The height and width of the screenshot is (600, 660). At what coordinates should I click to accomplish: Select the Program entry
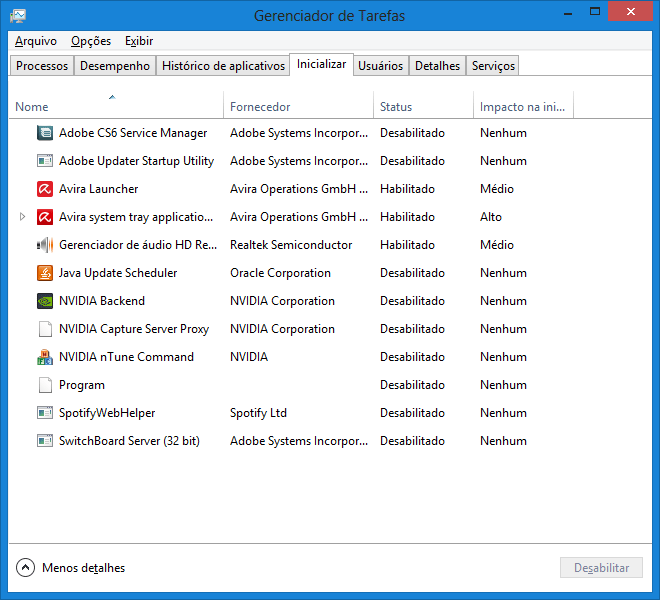(82, 385)
